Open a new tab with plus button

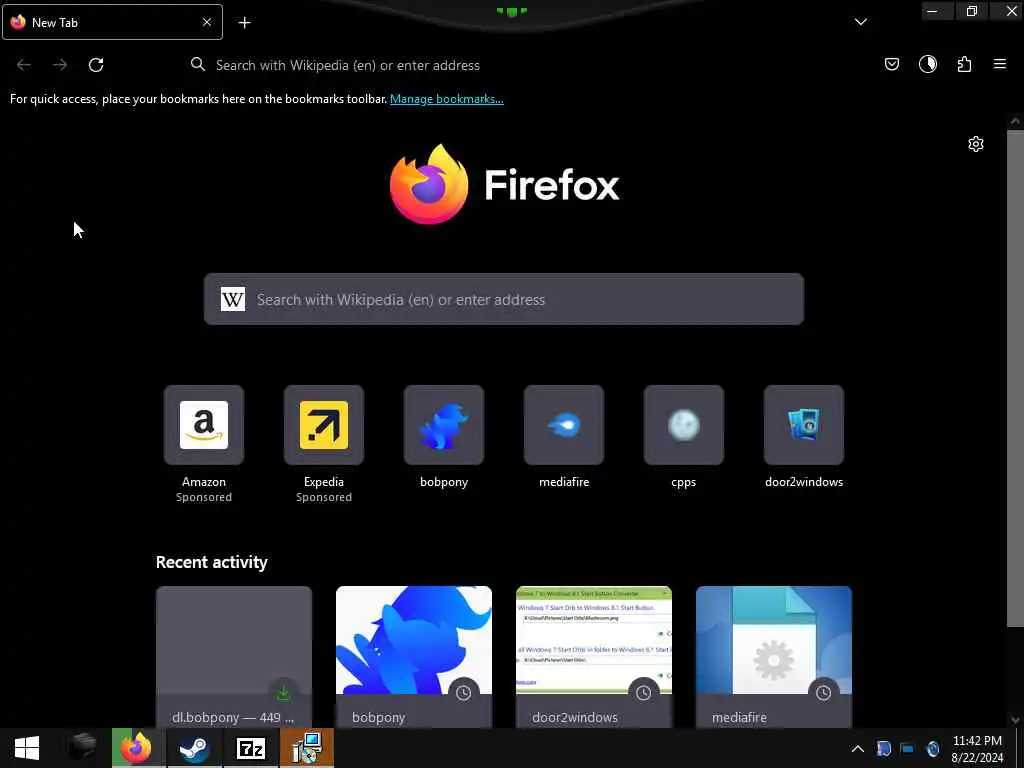(x=244, y=22)
